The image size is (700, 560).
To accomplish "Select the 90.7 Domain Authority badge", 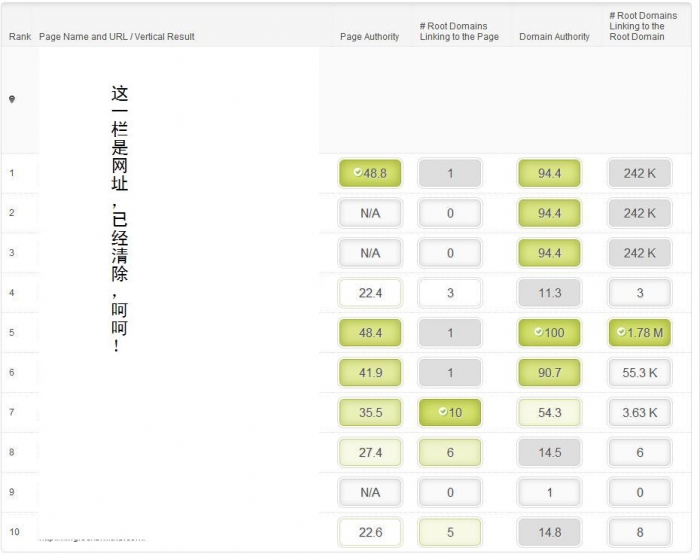I will [549, 373].
